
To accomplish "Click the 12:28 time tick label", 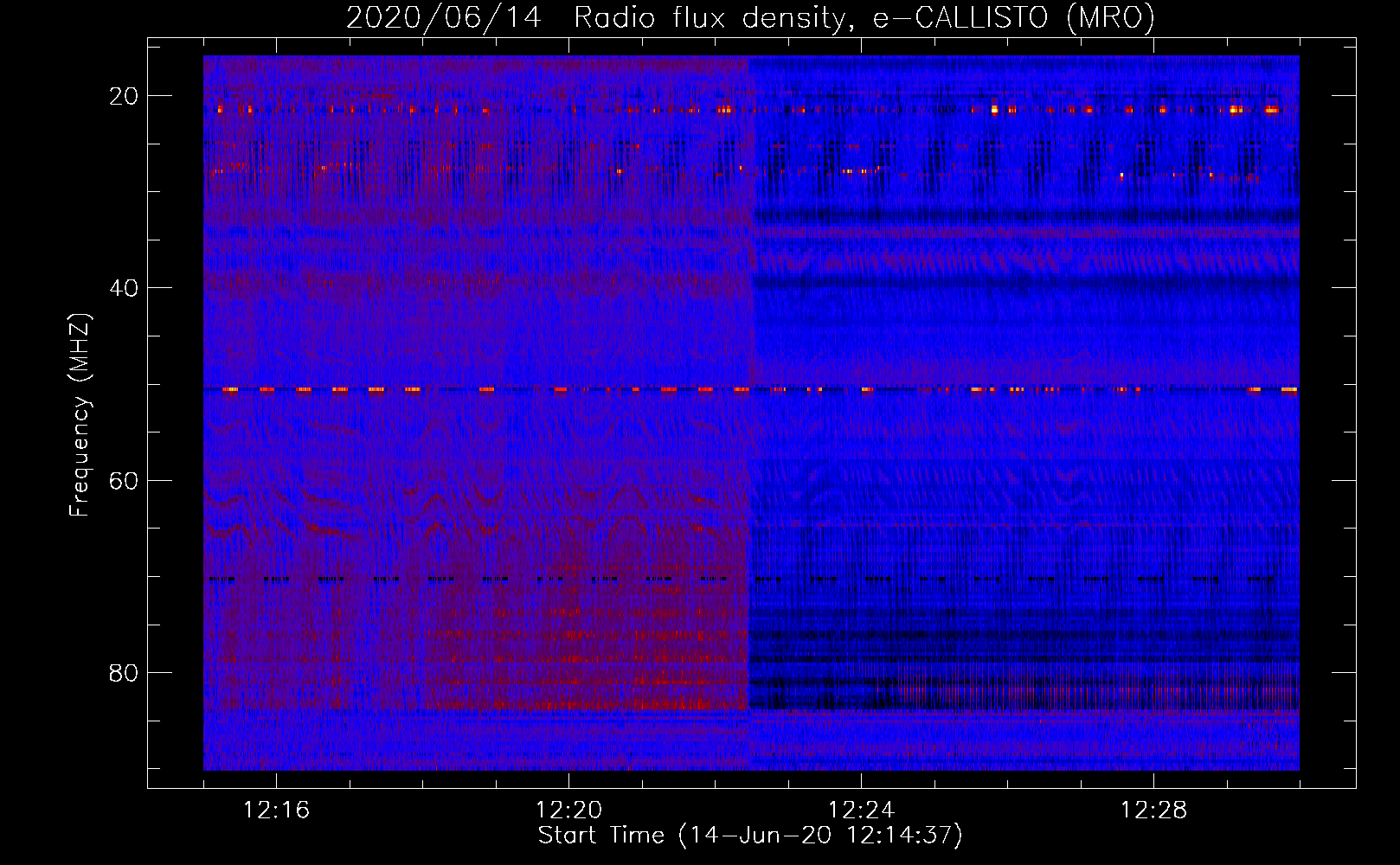I will tap(1153, 811).
